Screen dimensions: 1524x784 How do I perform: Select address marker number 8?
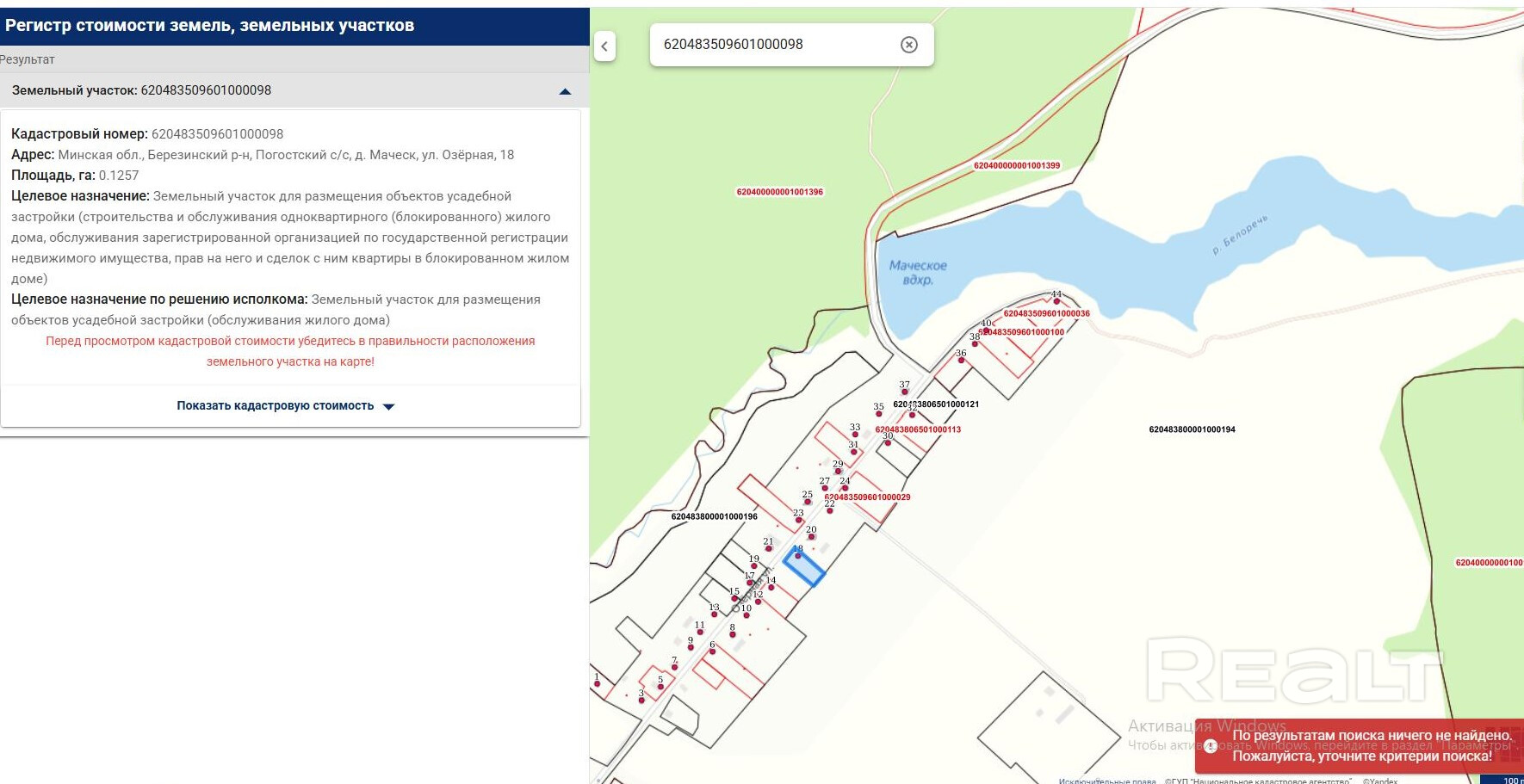click(733, 634)
